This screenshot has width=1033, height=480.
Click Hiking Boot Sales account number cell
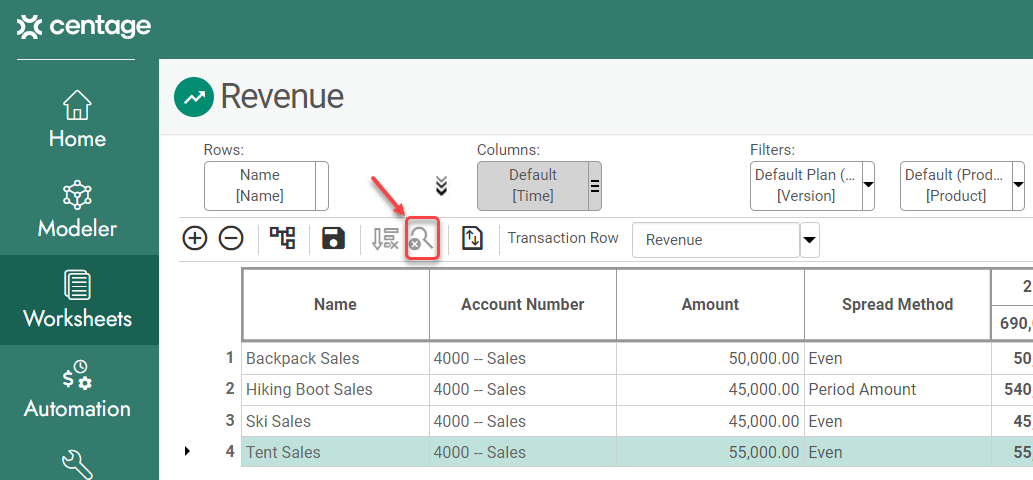pyautogui.click(x=522, y=390)
